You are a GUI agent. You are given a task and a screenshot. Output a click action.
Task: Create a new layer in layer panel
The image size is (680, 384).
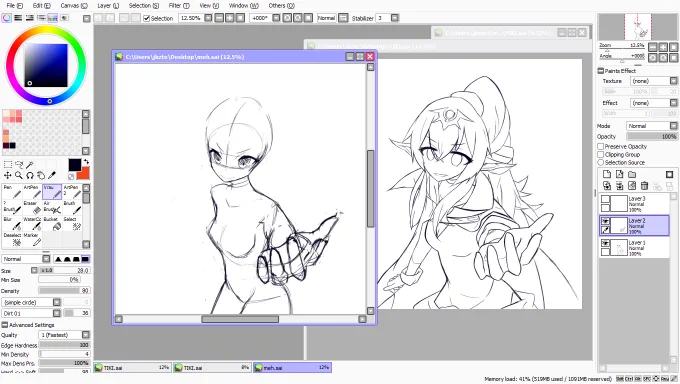[607, 174]
